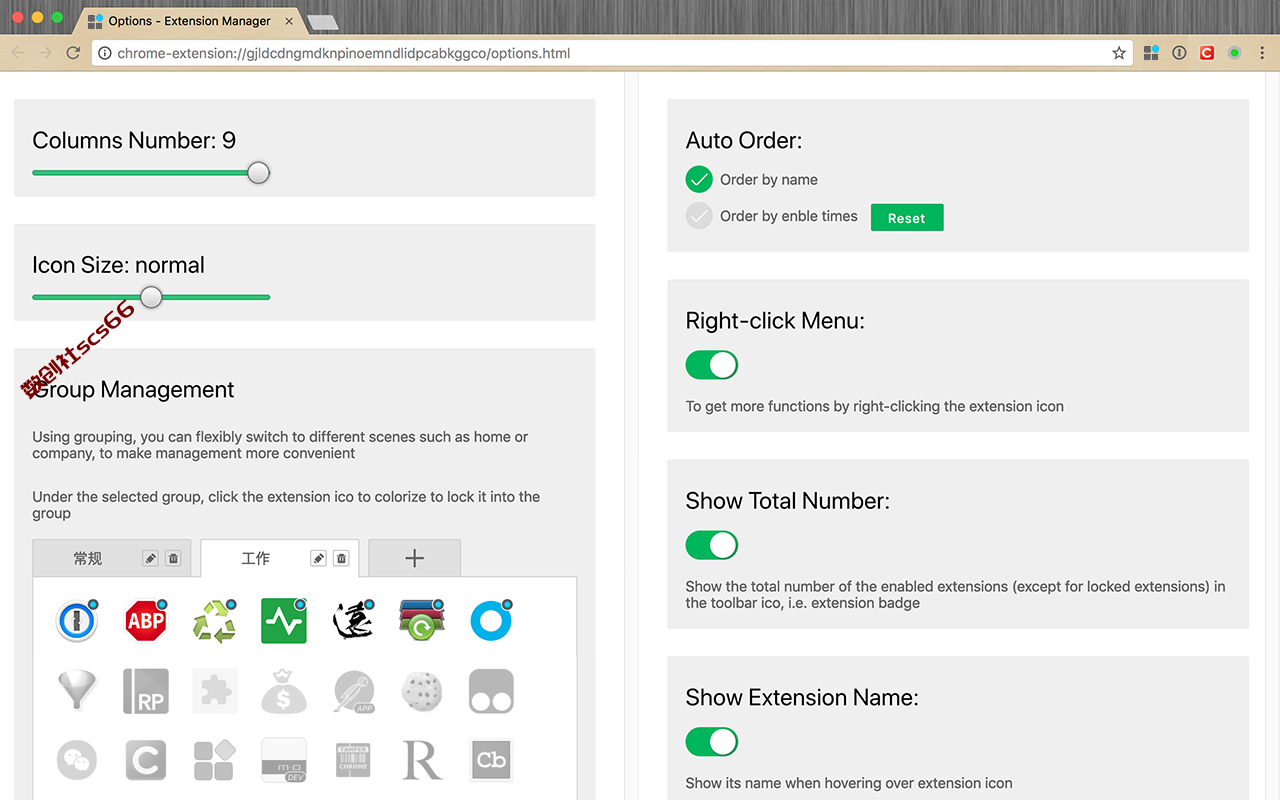Click the address bar URL field
Image resolution: width=1280 pixels, height=800 pixels.
(612, 53)
